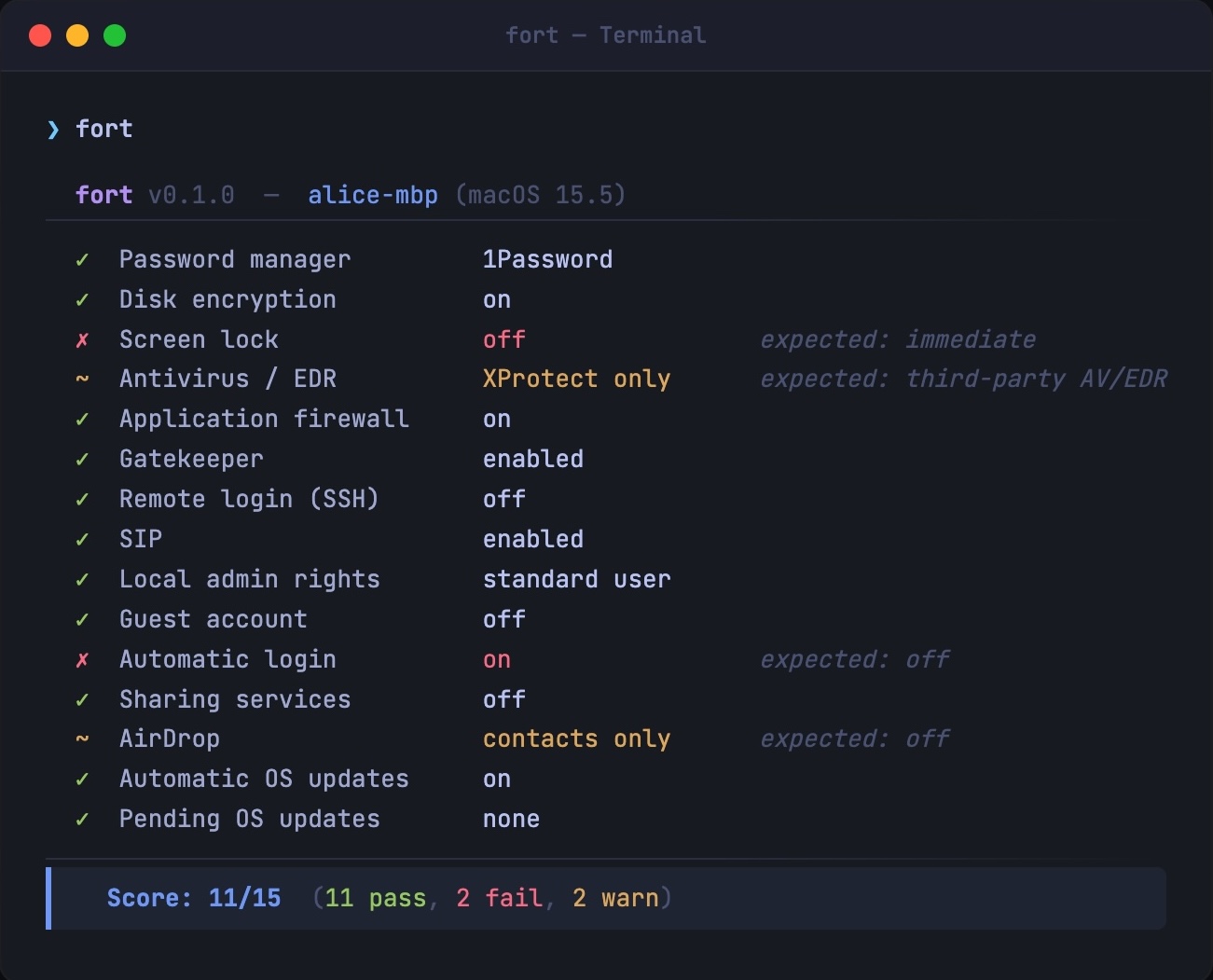Click the '(macOS 15.5)' text
The image size is (1213, 980).
click(x=540, y=195)
